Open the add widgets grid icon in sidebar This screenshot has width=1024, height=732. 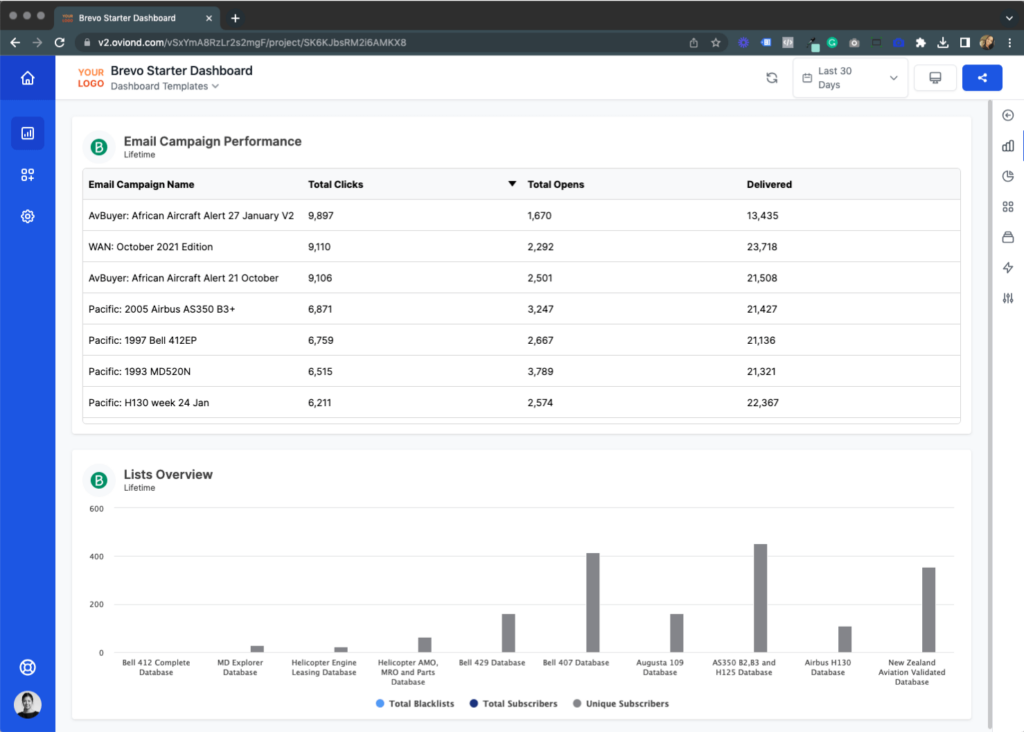point(27,175)
